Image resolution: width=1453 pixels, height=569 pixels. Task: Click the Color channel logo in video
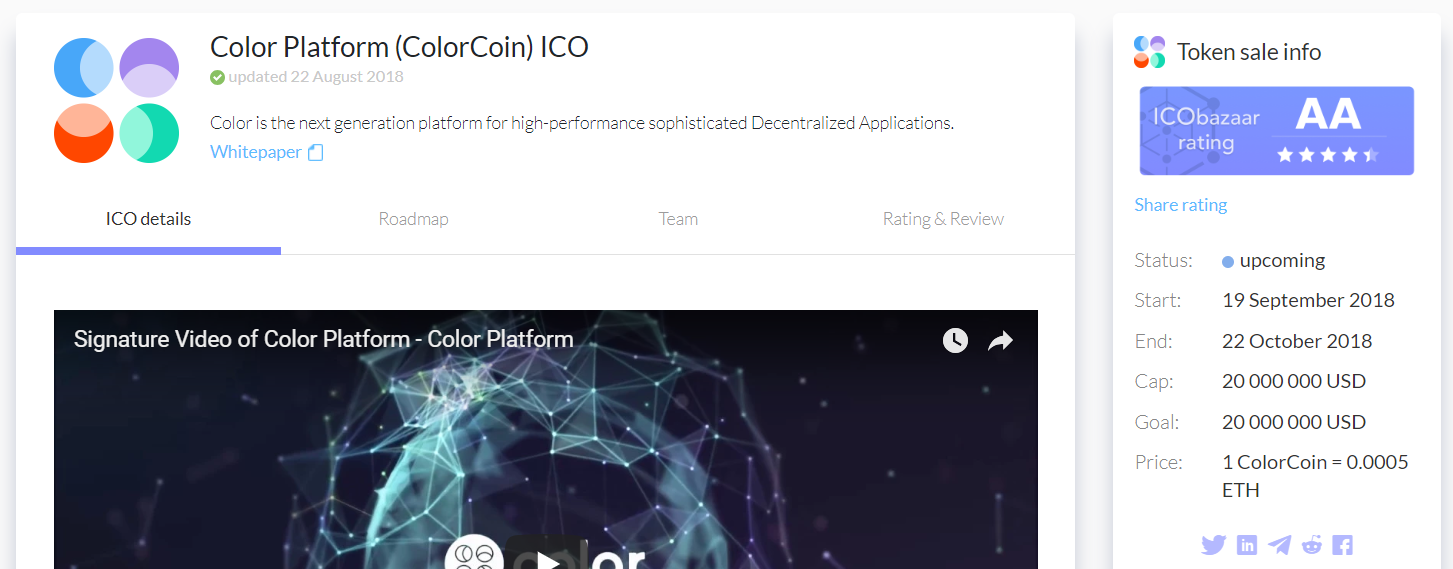[x=475, y=553]
